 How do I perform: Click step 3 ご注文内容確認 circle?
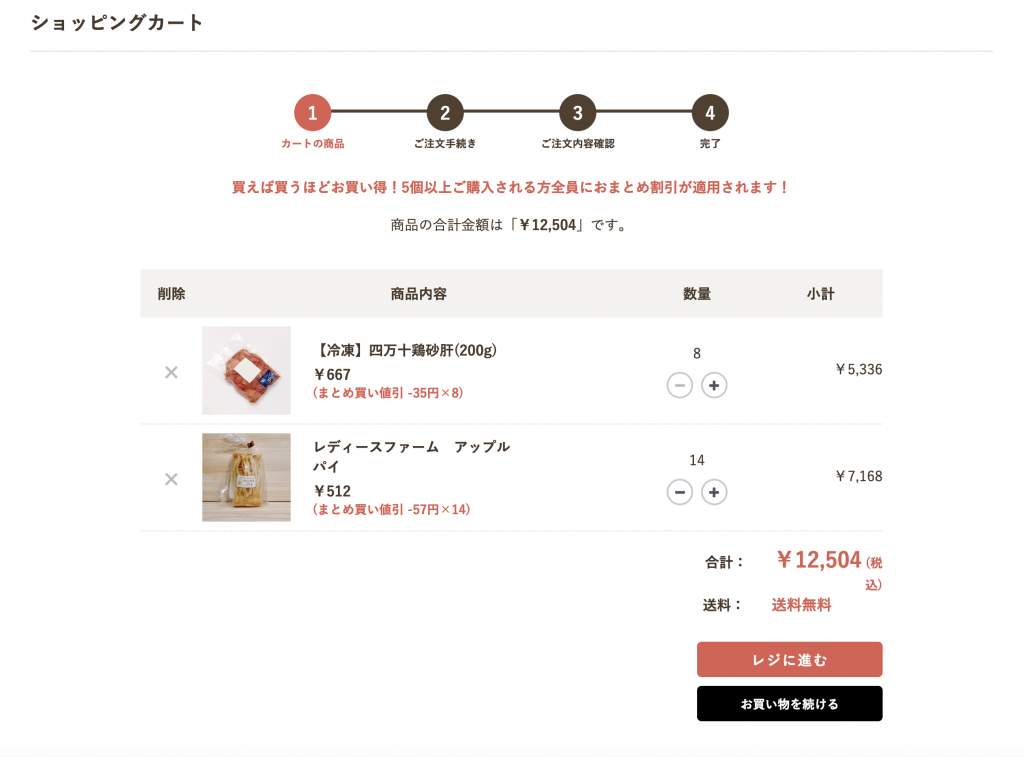coord(577,113)
